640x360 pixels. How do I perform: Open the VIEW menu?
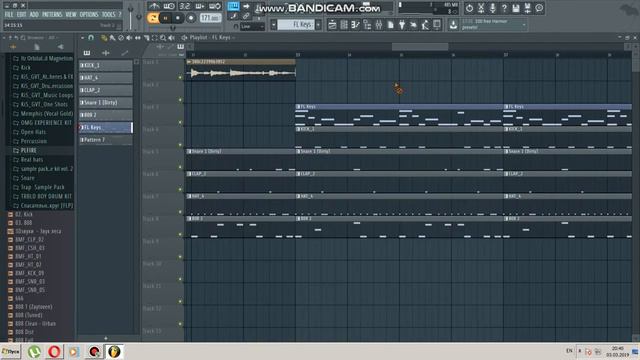(71, 14)
